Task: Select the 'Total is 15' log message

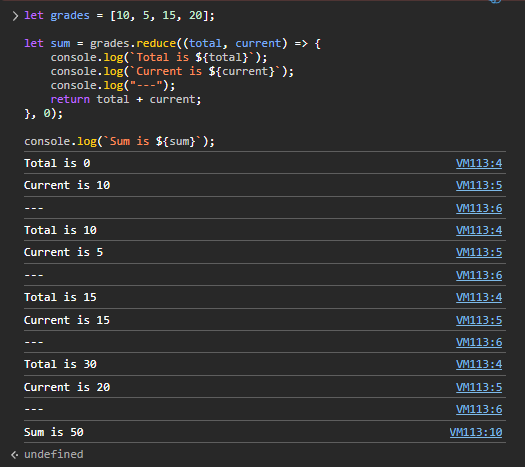Action: 60,297
